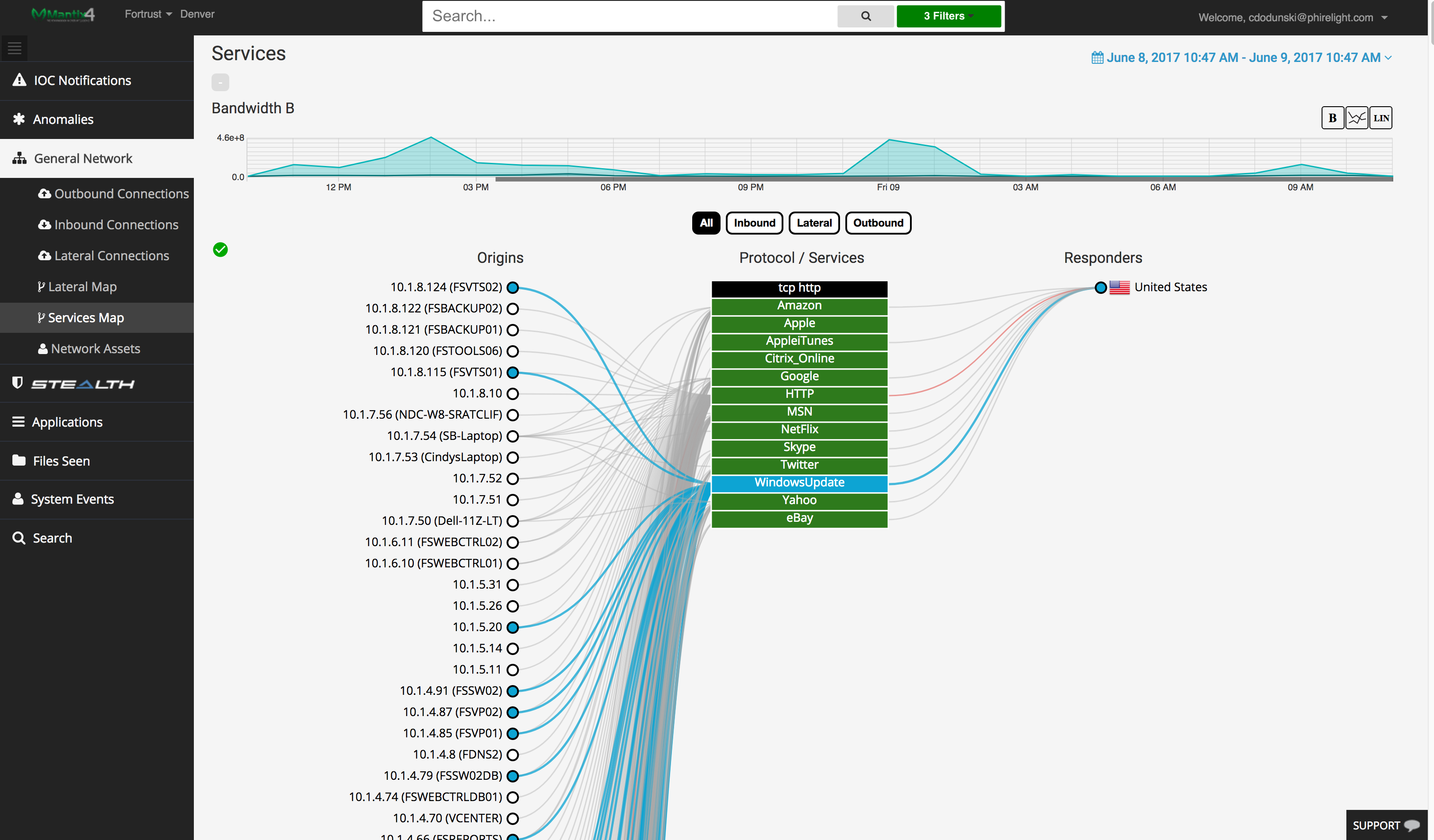This screenshot has width=1434, height=840.
Task: Click the United States flag icon
Action: pyautogui.click(x=1119, y=287)
